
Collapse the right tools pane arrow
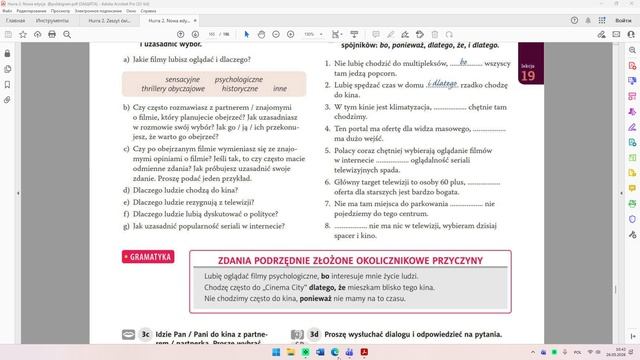pyautogui.click(x=622, y=193)
